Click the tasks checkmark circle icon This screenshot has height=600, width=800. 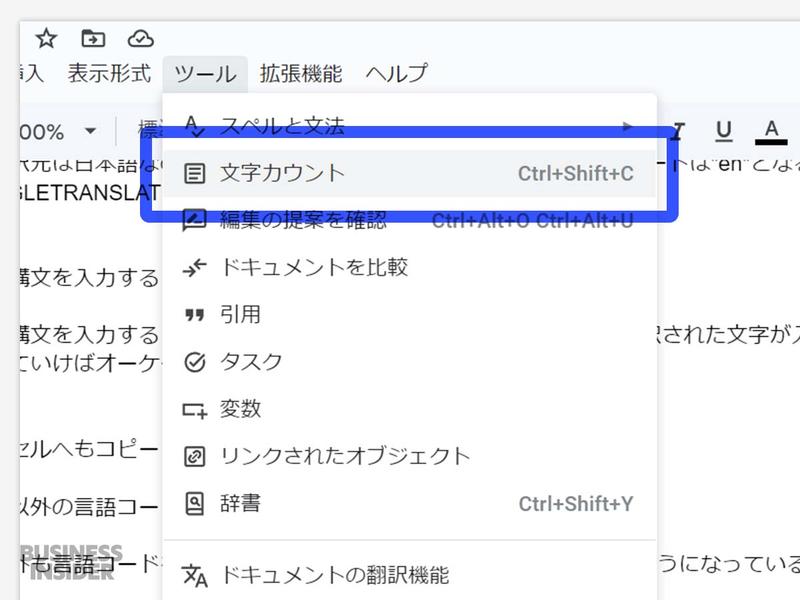point(194,362)
